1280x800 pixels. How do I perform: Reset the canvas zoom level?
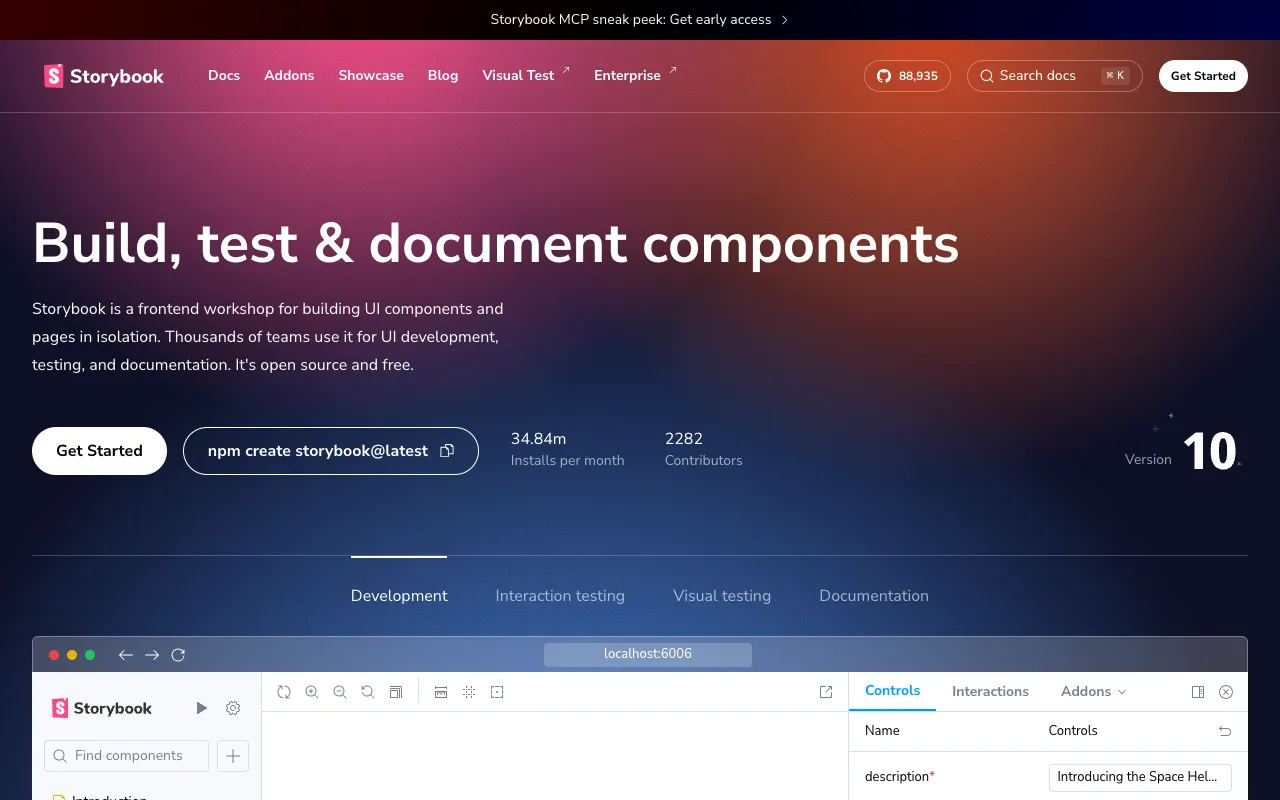368,691
